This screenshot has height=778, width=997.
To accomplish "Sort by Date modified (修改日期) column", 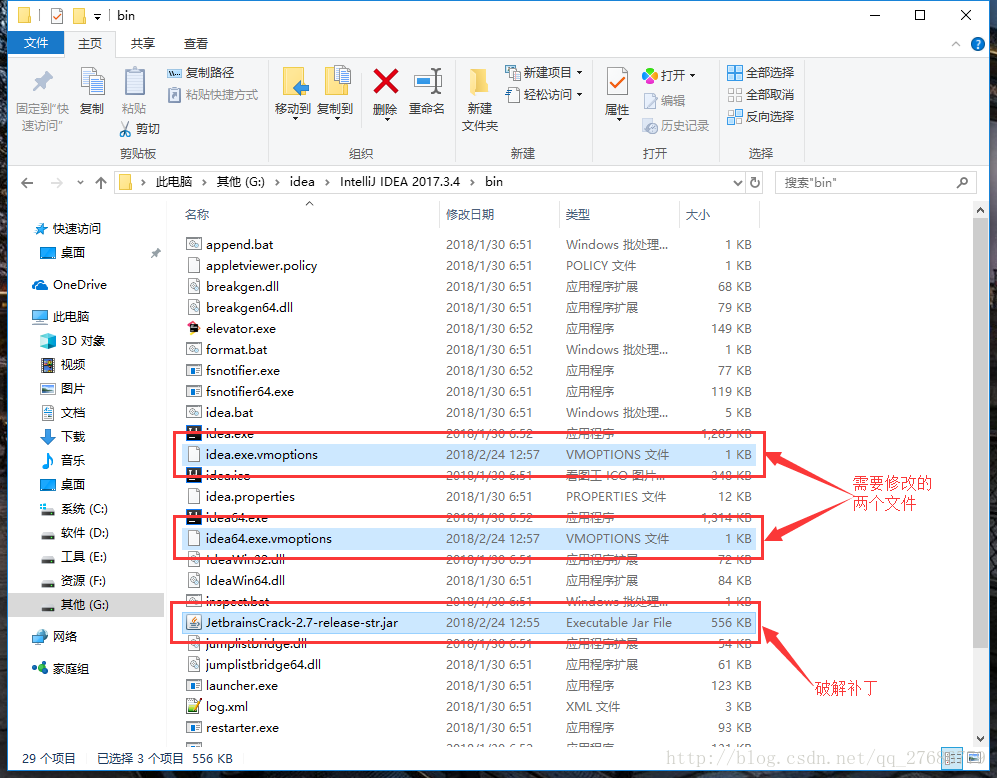I will (470, 214).
